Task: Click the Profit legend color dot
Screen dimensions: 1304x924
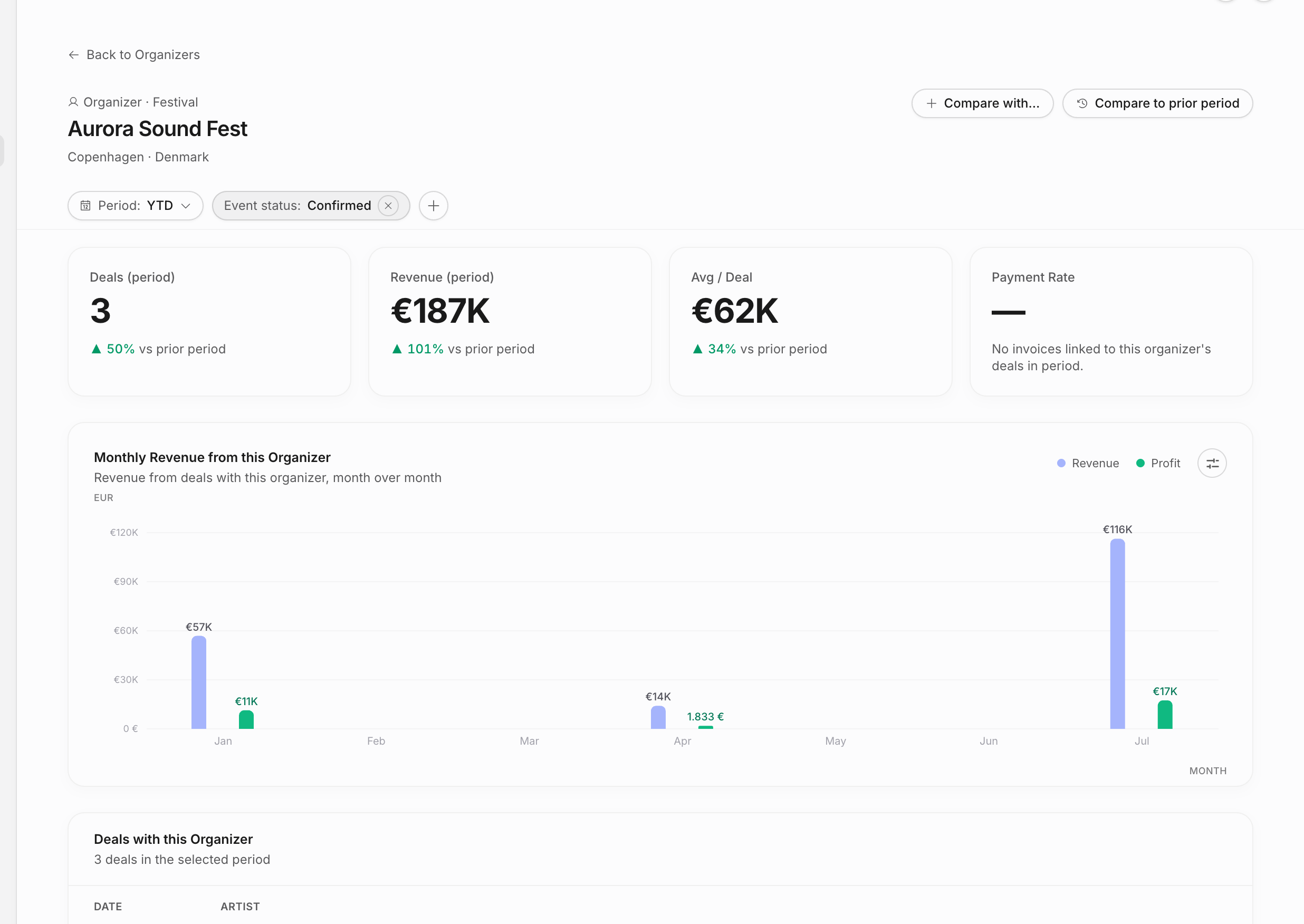Action: tap(1140, 463)
